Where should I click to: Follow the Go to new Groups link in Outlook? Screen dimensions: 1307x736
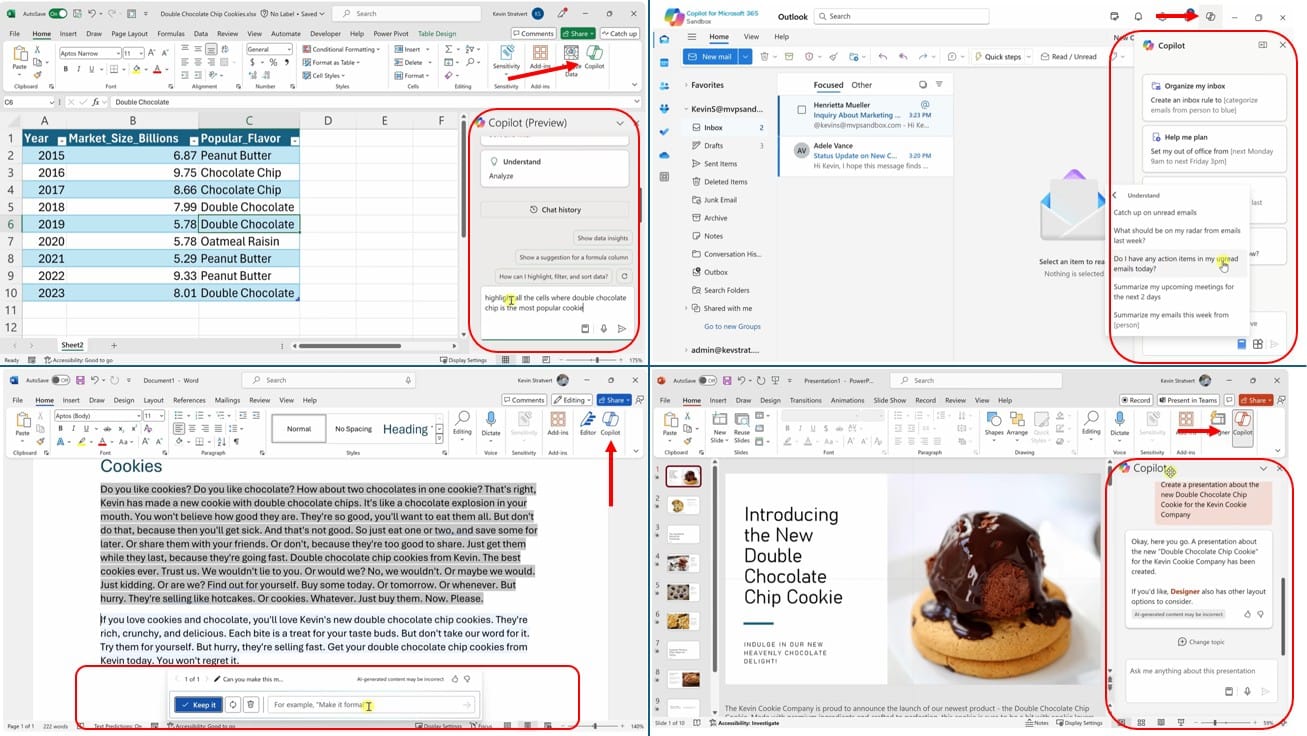click(x=732, y=326)
